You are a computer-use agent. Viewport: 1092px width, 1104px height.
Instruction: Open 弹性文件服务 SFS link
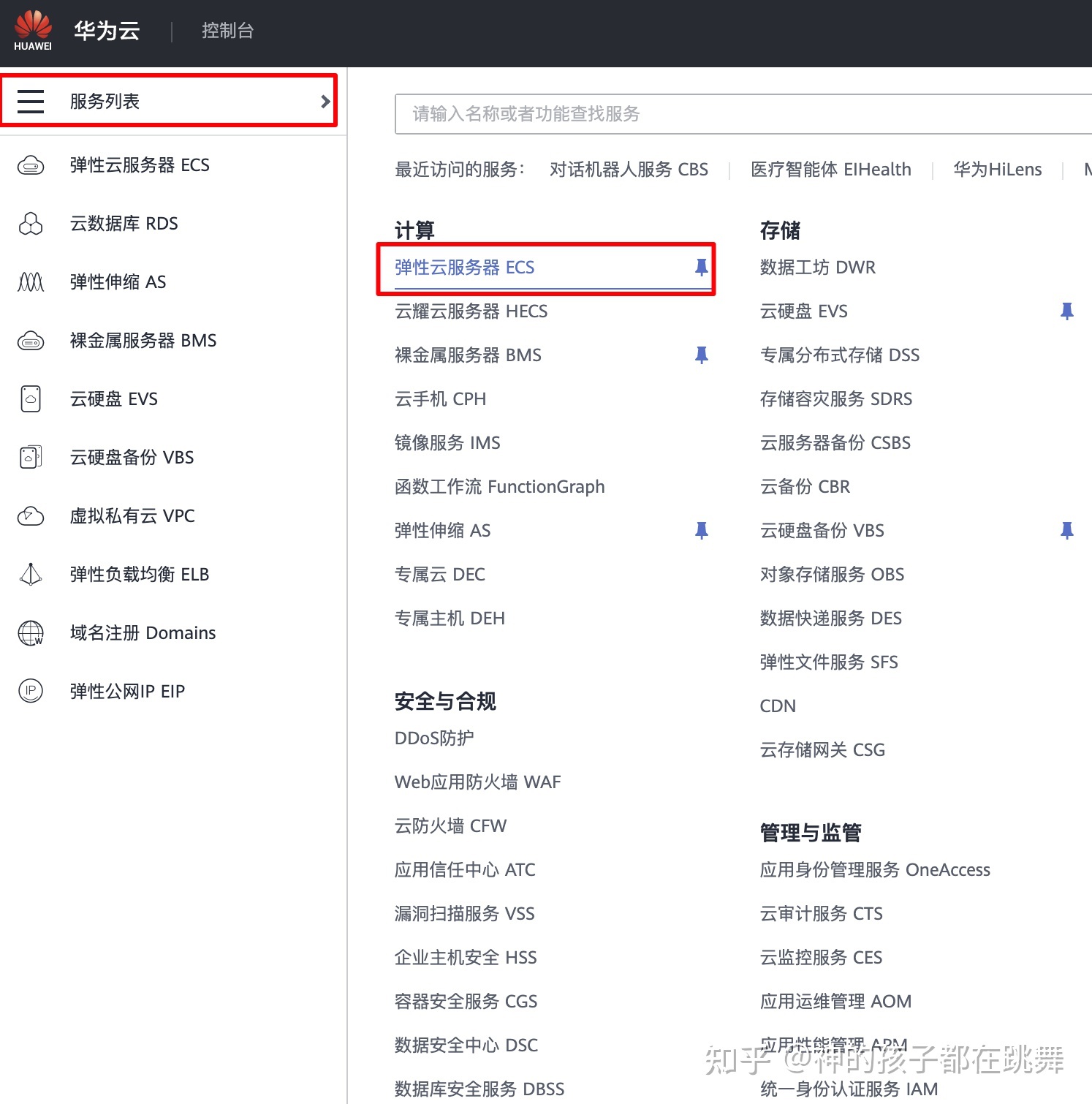coord(829,662)
